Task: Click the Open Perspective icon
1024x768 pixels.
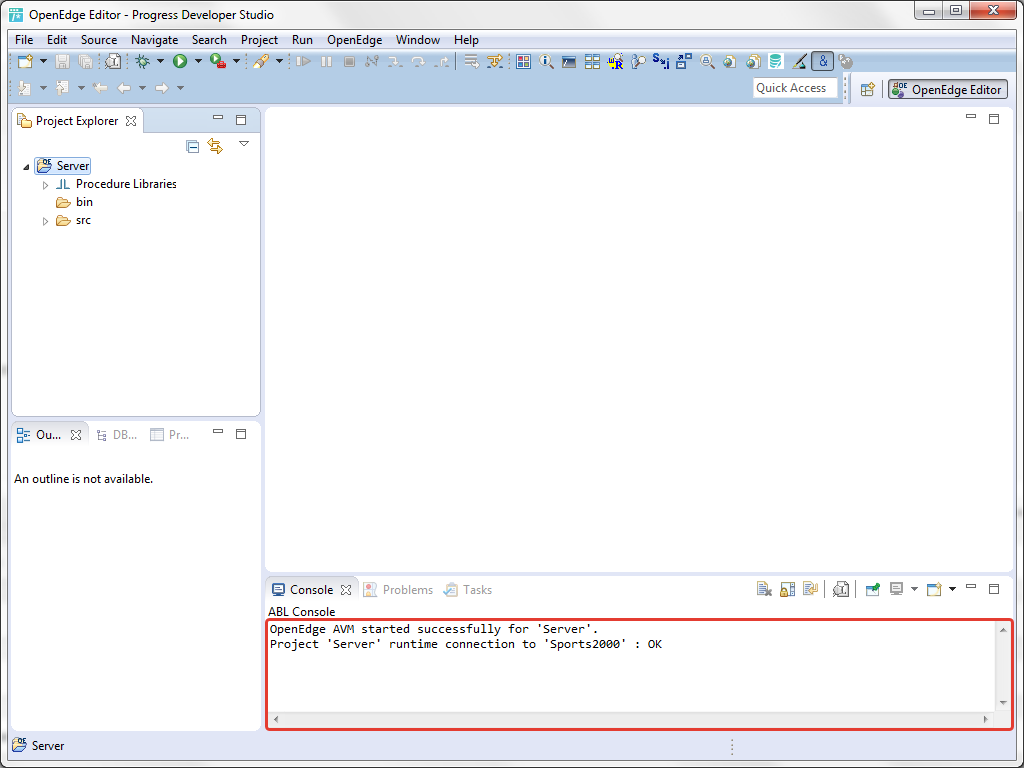Action: [x=867, y=89]
